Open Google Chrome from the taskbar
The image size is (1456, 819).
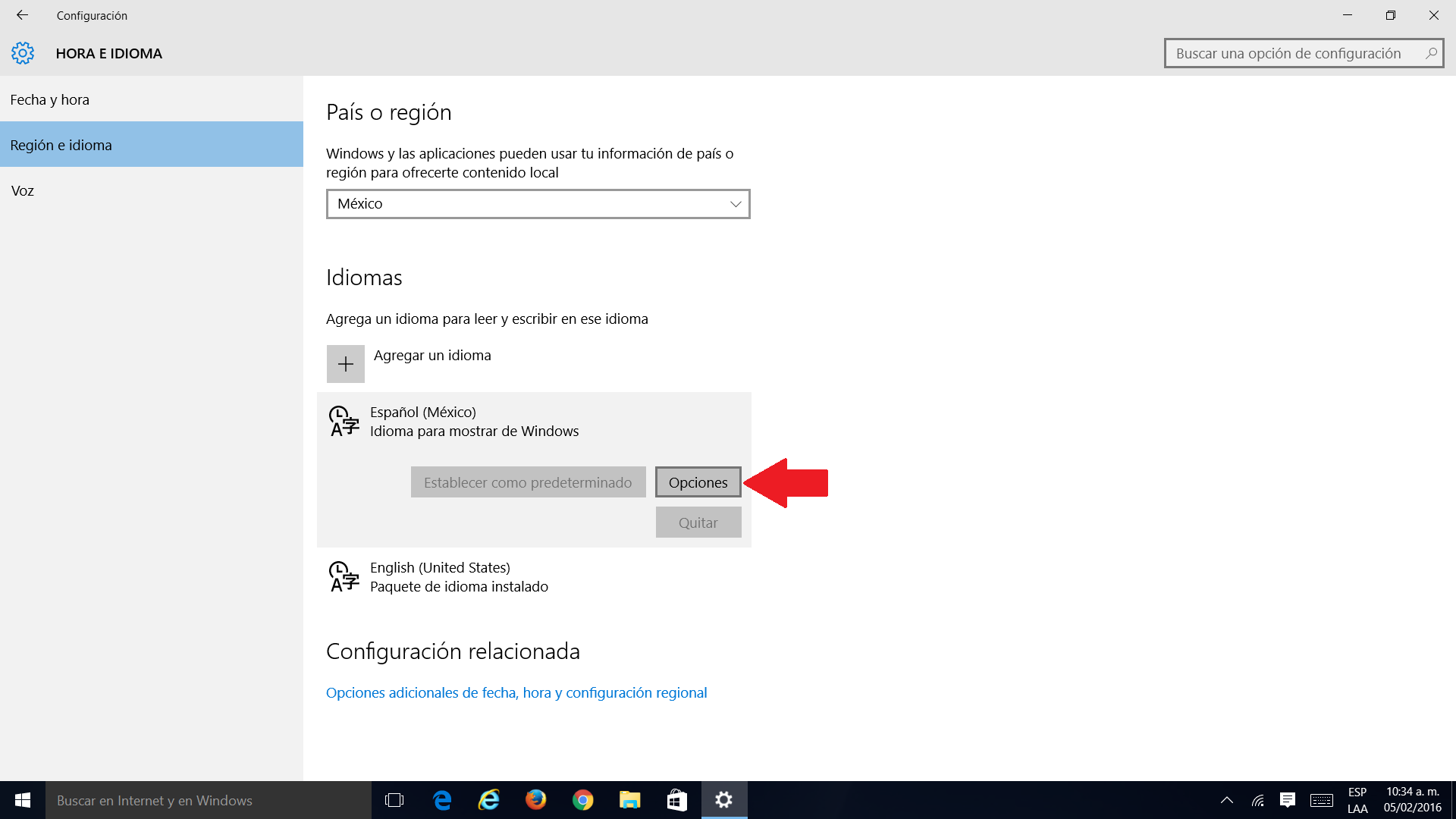583,800
